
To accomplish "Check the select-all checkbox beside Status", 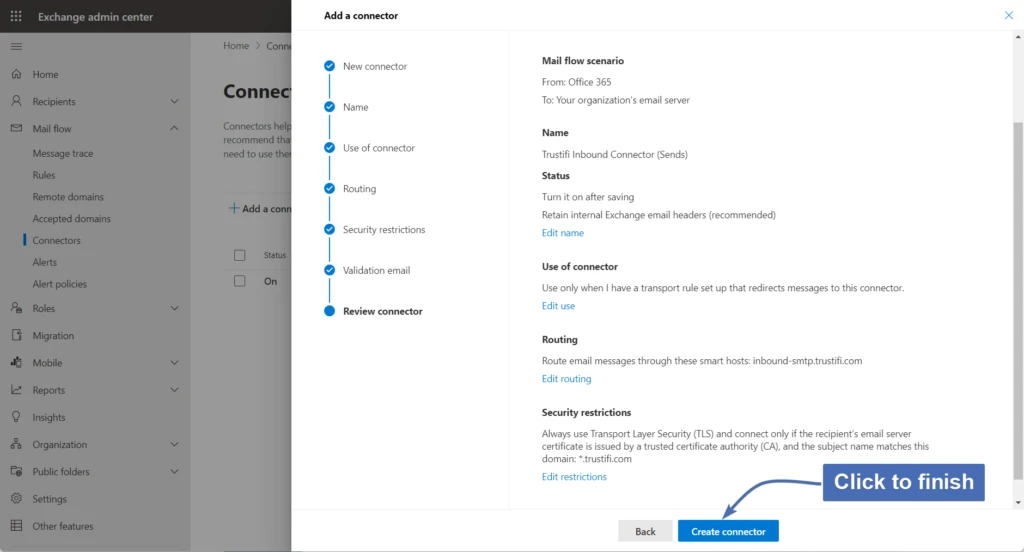I will tap(239, 255).
